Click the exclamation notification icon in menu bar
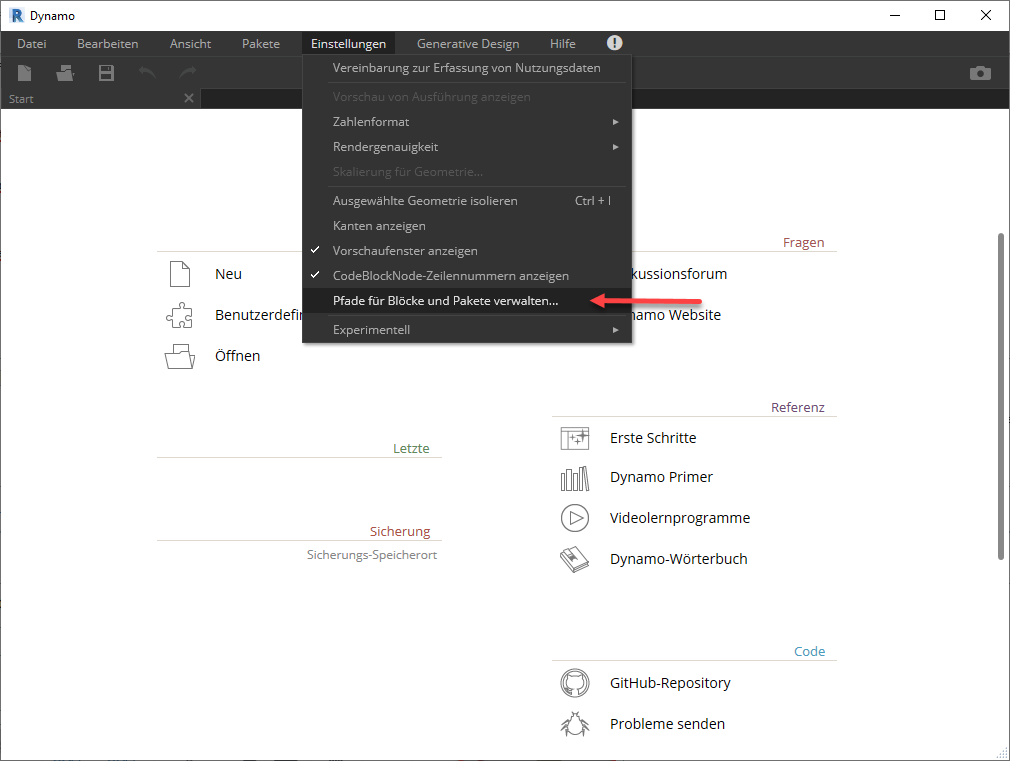The height and width of the screenshot is (761, 1010). pos(614,43)
